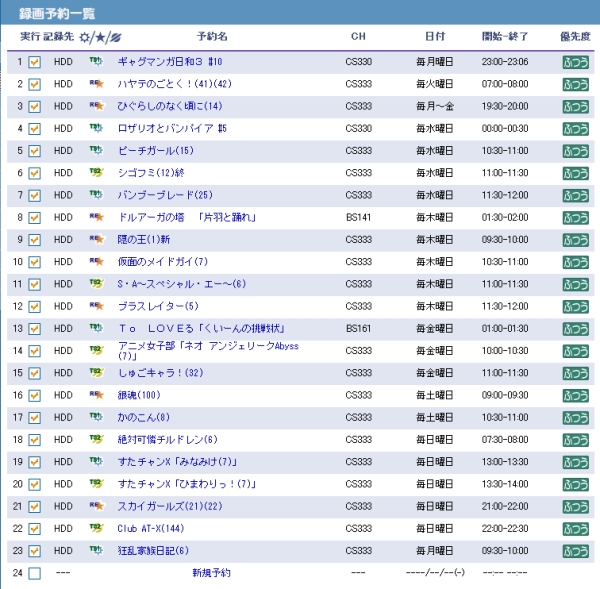Viewport: 600px width, 589px height.
Task: Click the ふつう priority button for row 9
Action: point(576,240)
